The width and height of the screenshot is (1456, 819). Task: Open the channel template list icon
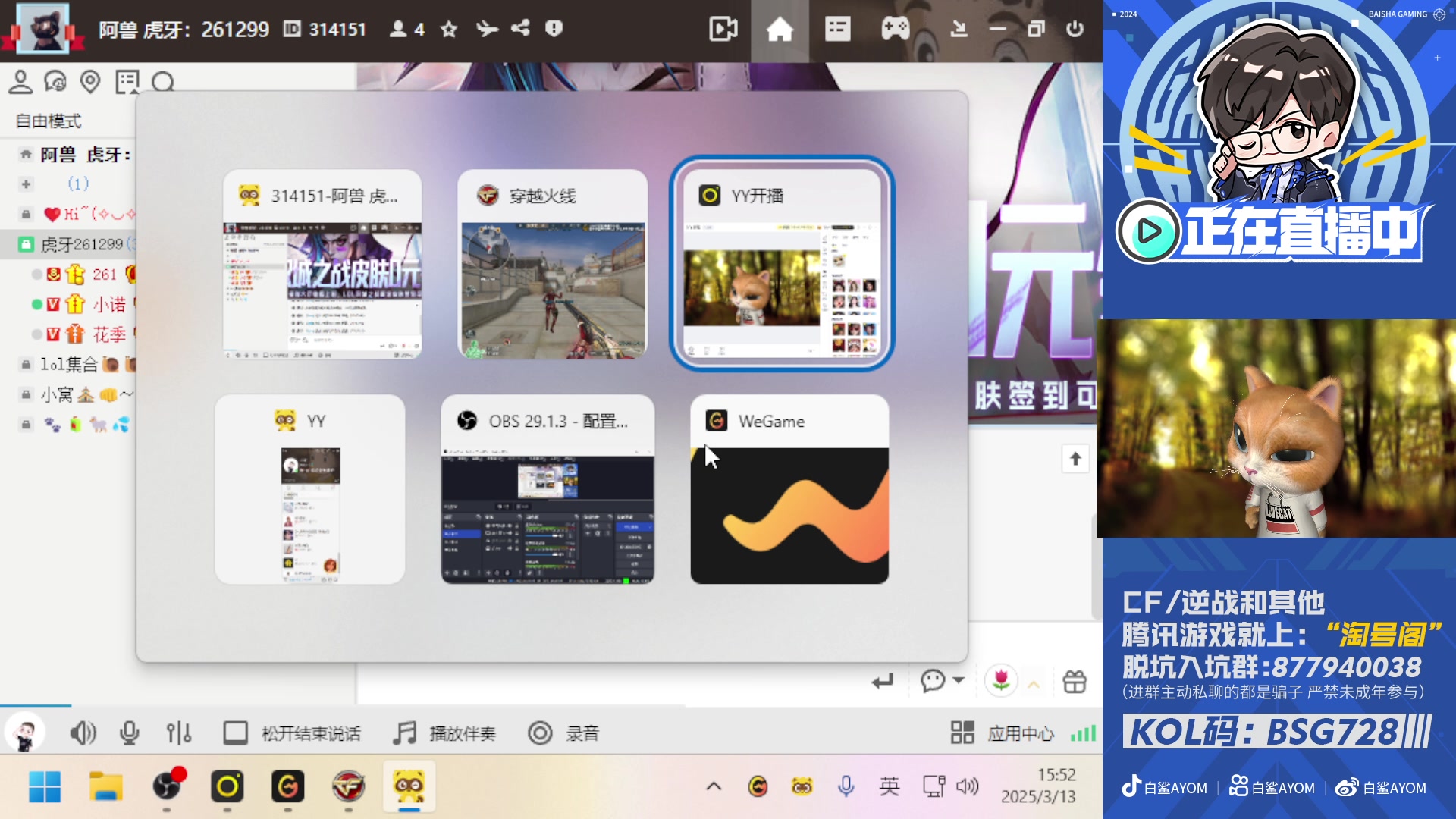837,29
